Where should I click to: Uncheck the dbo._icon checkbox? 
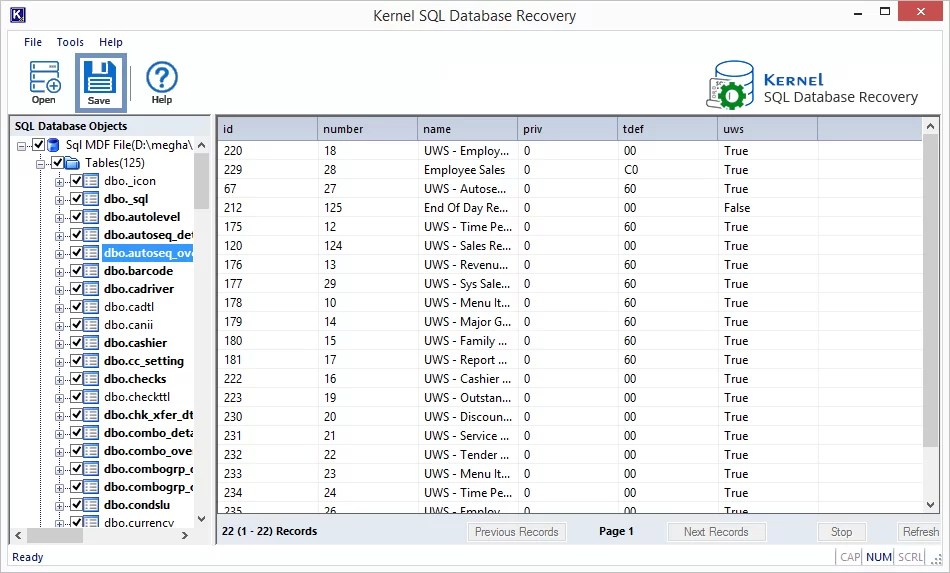(x=76, y=181)
